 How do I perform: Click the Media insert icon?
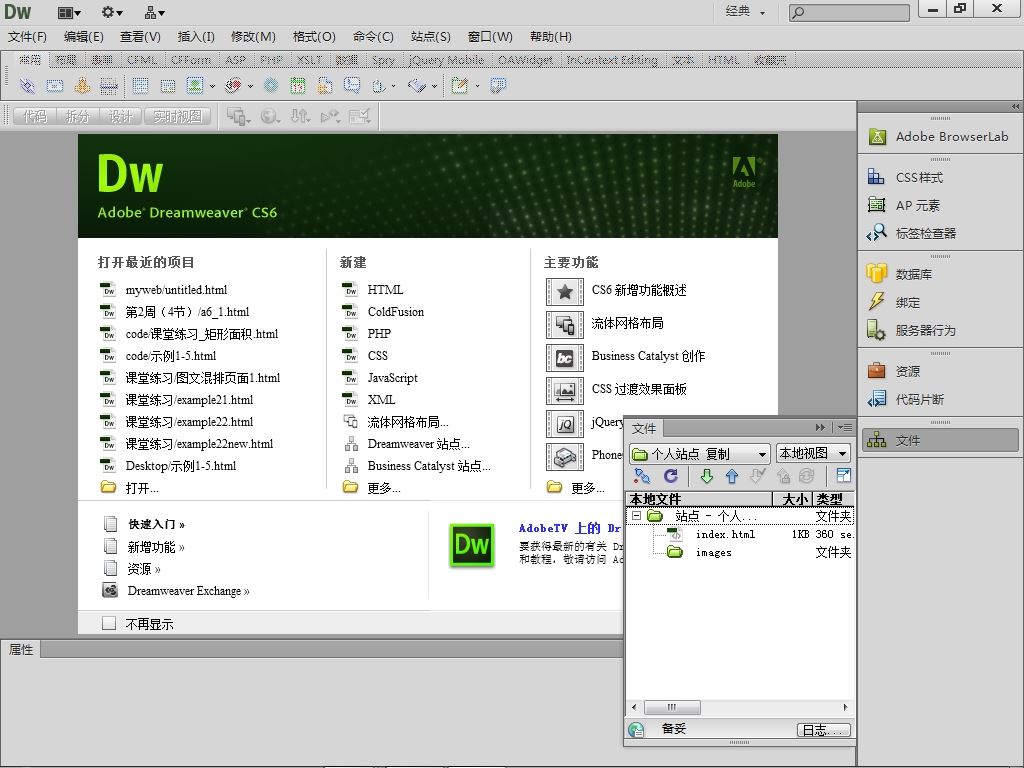[233, 86]
